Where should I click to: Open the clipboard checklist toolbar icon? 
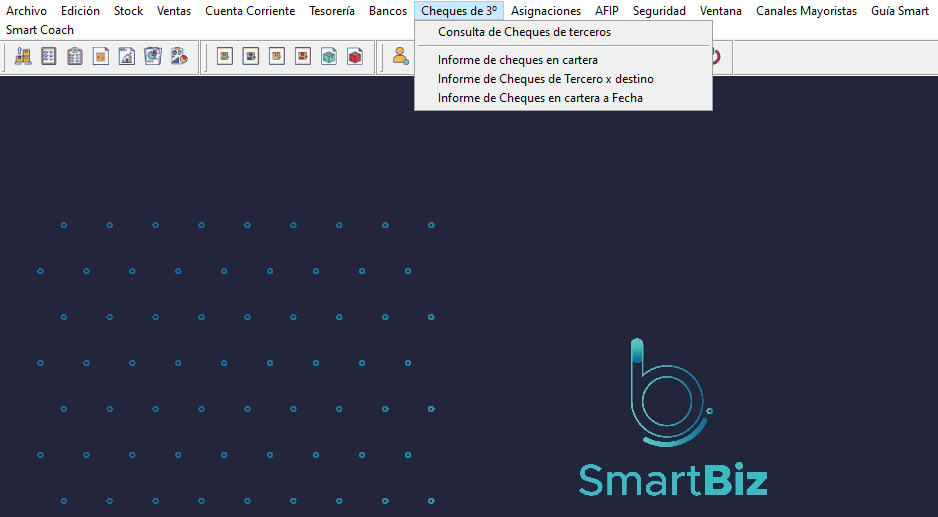point(75,57)
